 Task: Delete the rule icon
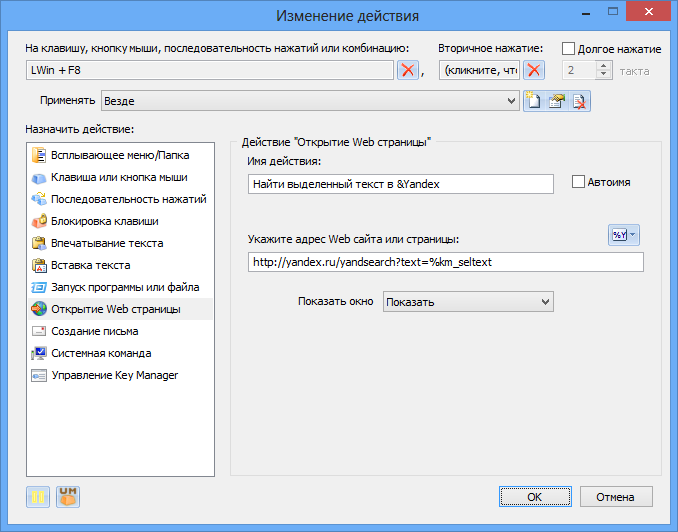pos(579,101)
